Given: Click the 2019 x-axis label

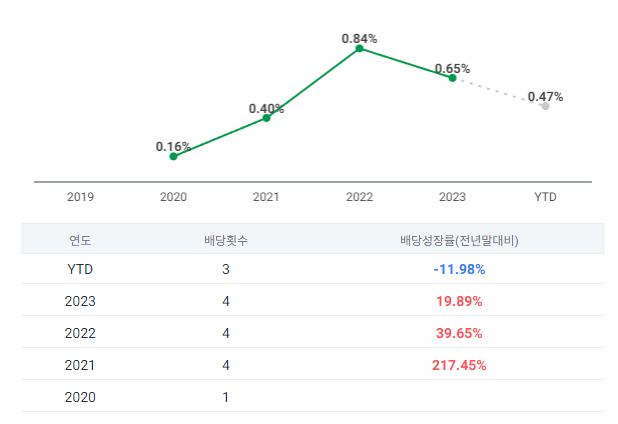Looking at the screenshot, I should [81, 197].
